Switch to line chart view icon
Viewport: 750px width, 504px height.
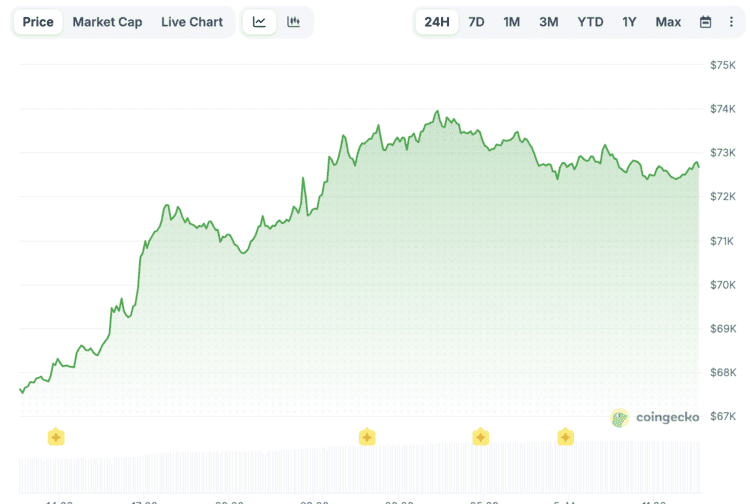click(x=259, y=22)
